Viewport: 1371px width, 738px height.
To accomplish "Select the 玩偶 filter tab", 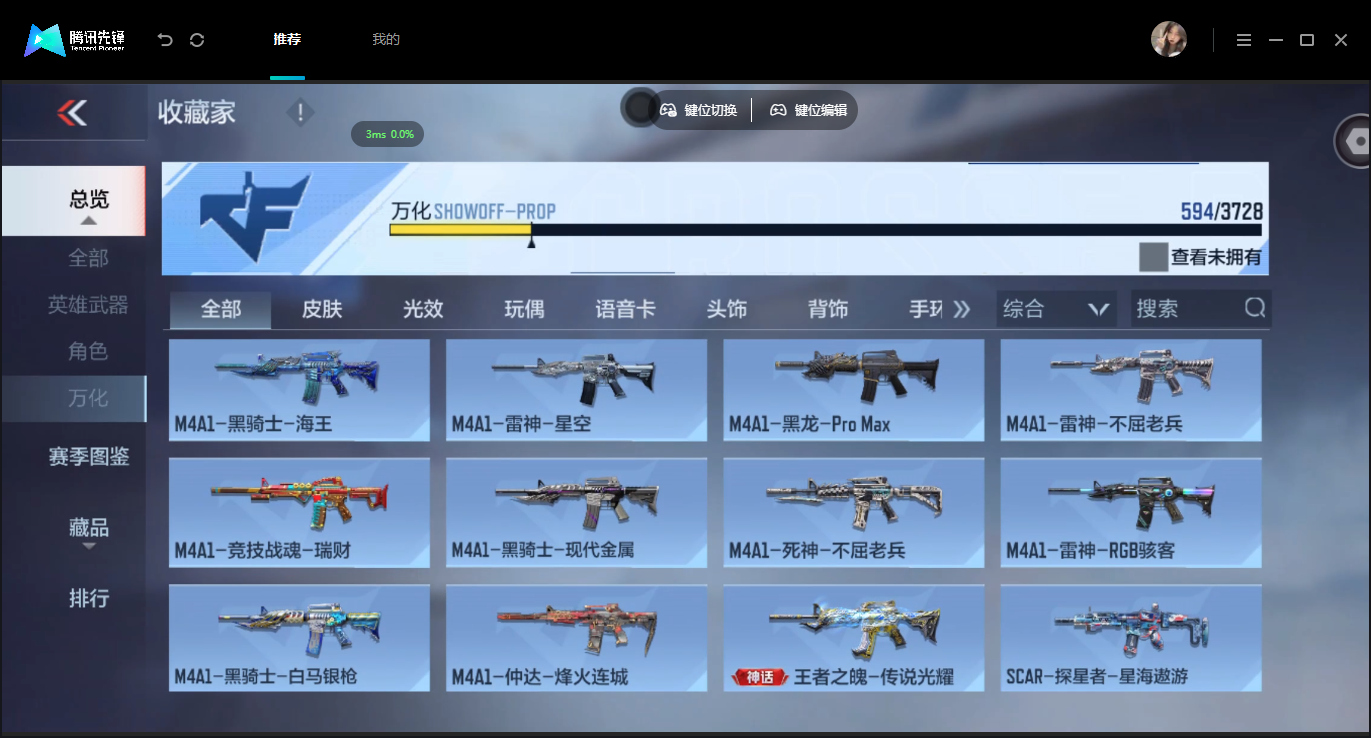I will tap(524, 309).
